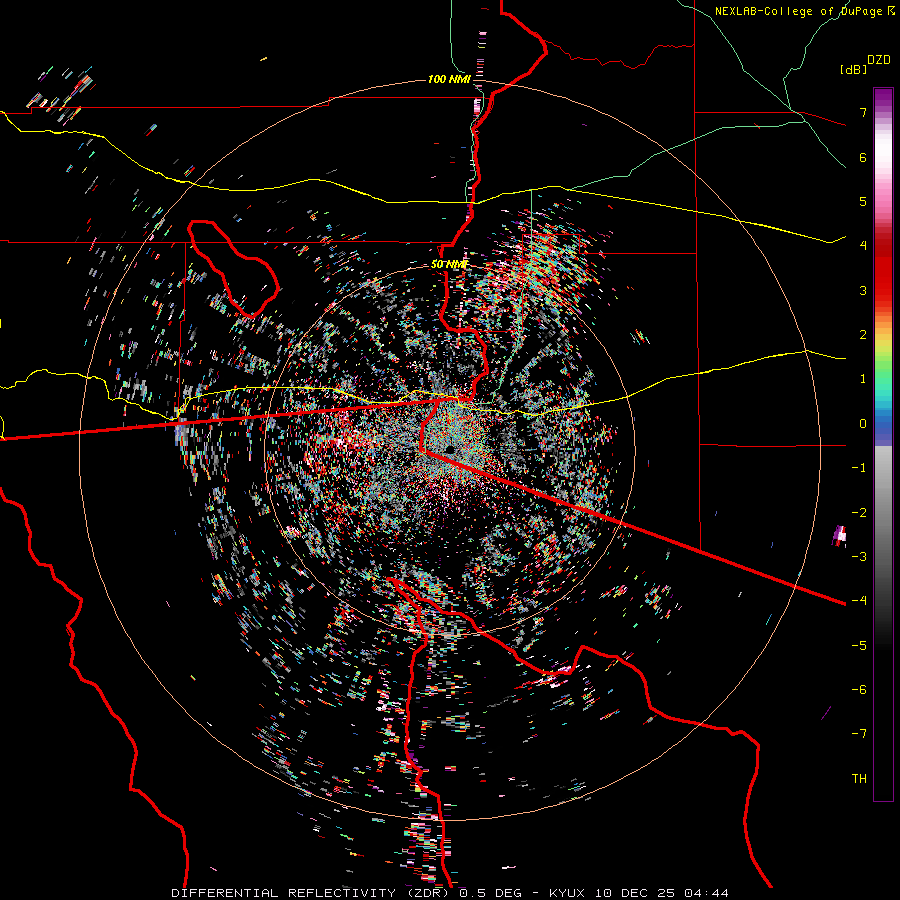Click the "[dB]" units label
900x900 pixels.
pos(853,69)
